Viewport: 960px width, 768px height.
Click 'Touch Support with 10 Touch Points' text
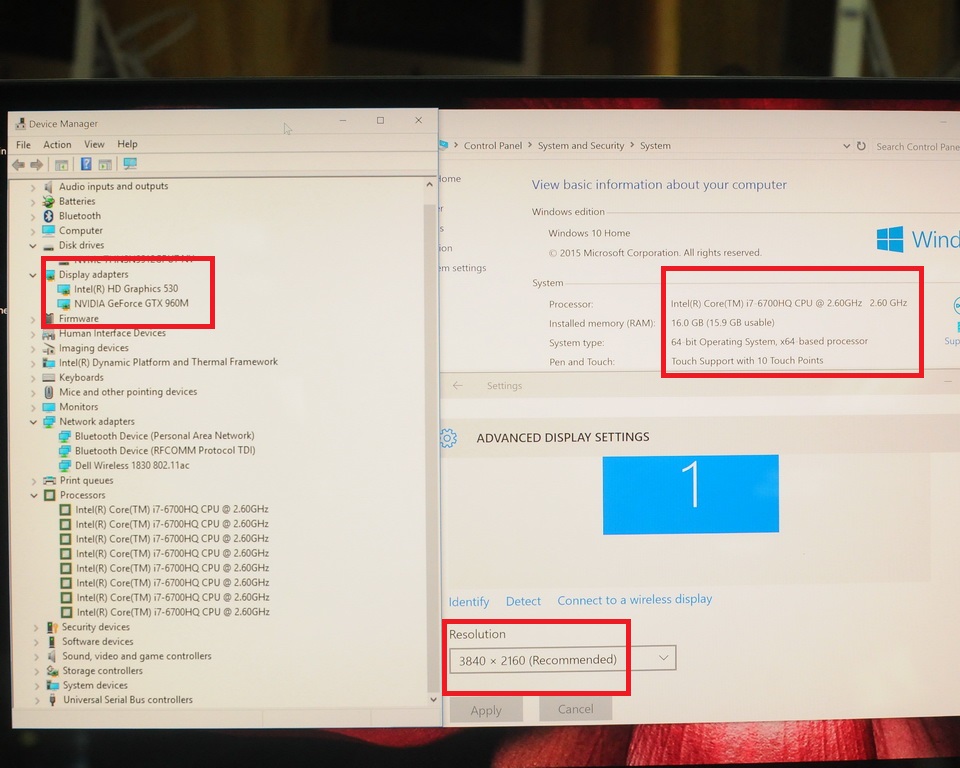click(747, 361)
